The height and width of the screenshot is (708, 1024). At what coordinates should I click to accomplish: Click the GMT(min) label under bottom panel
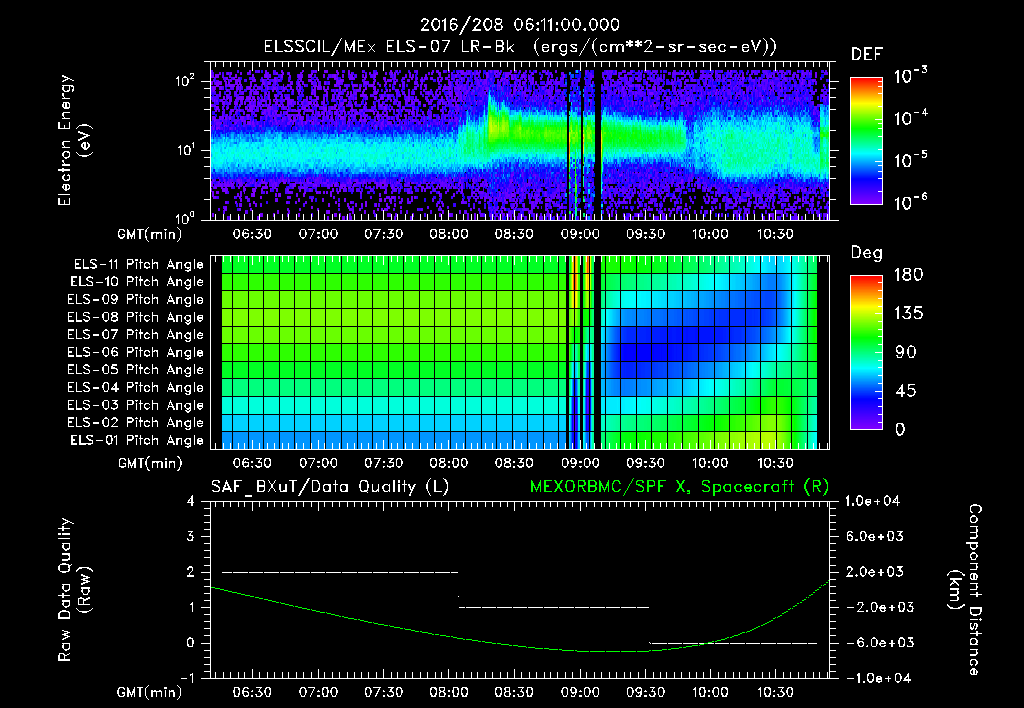point(149,692)
